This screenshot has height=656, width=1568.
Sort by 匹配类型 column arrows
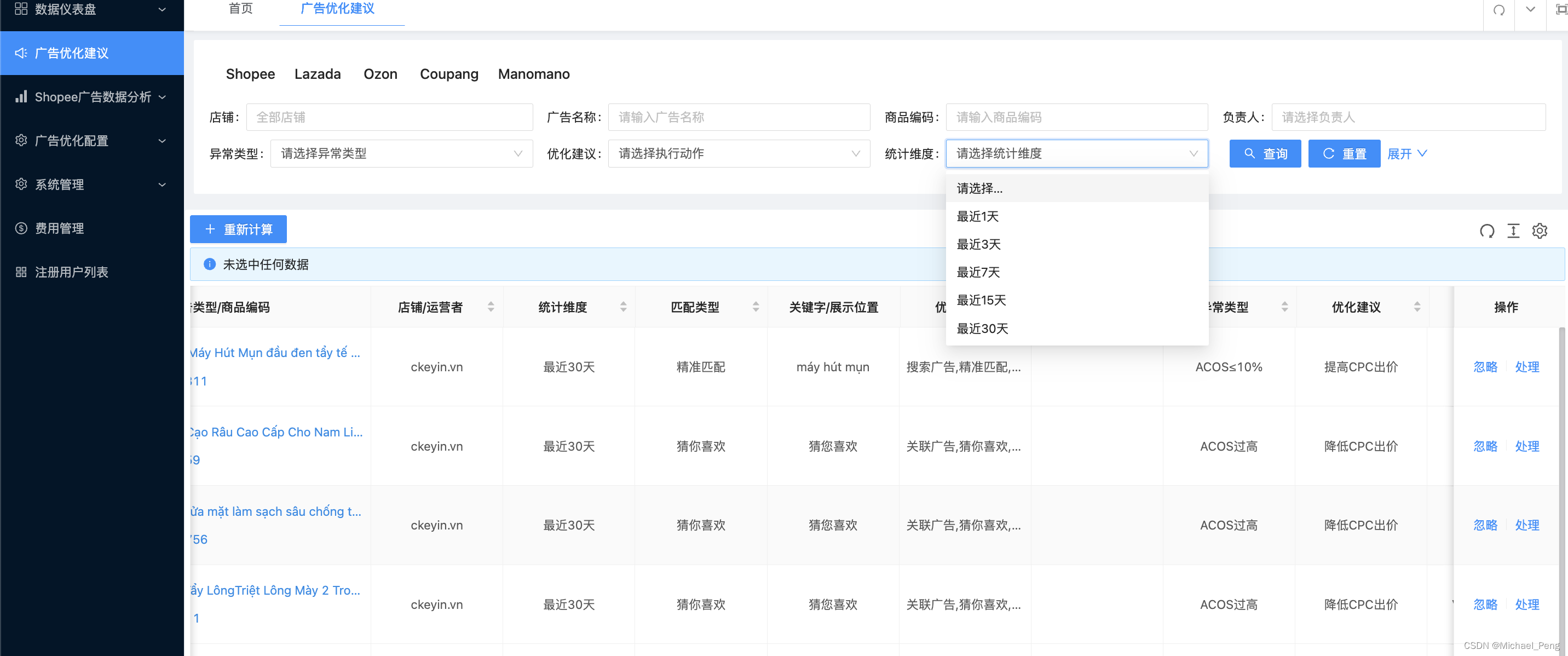tap(756, 307)
